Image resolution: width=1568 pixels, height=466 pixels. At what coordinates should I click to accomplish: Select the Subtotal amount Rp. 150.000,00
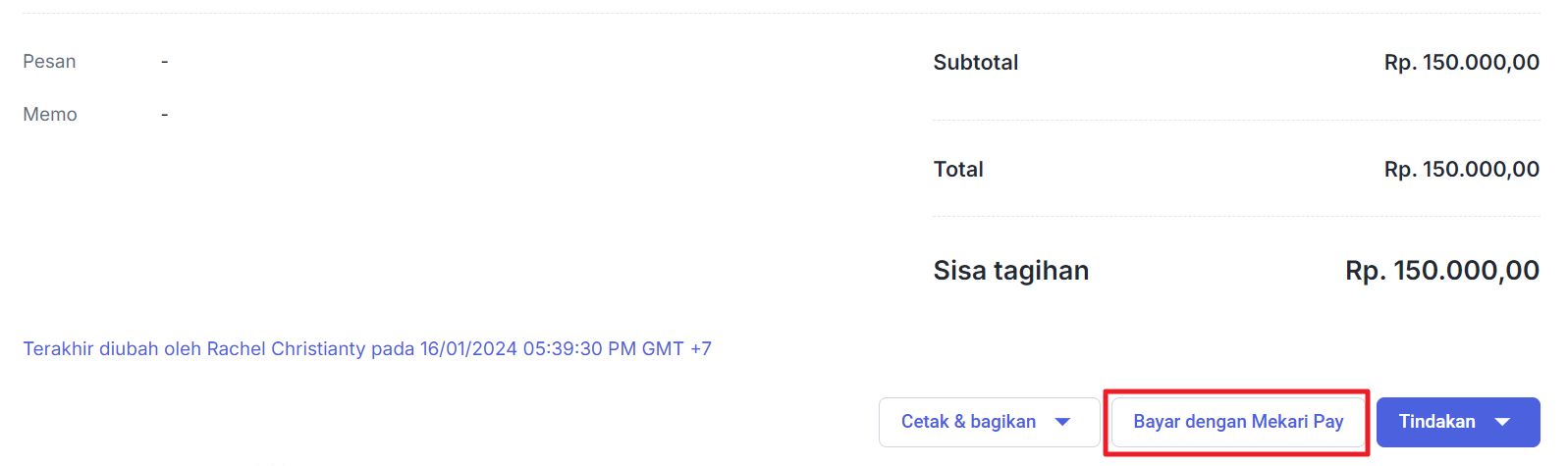[x=1462, y=63]
